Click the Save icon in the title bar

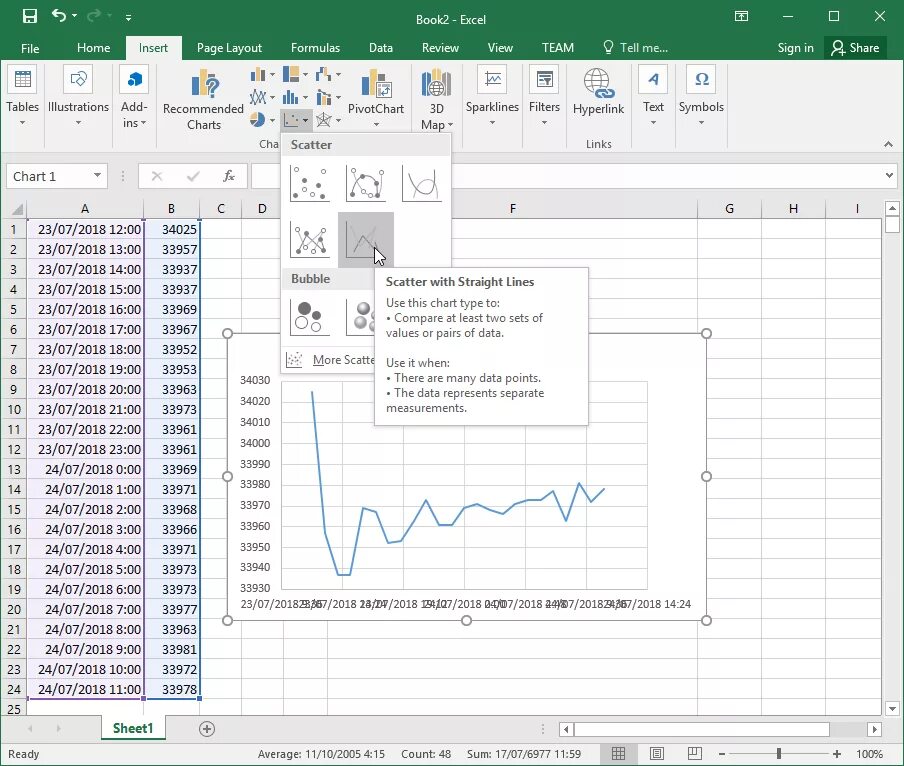click(29, 16)
